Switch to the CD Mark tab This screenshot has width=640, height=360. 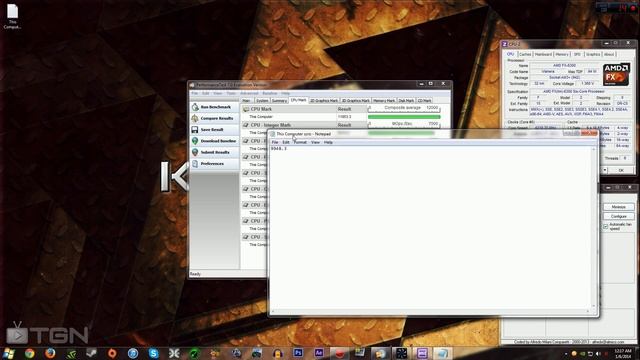pyautogui.click(x=424, y=101)
